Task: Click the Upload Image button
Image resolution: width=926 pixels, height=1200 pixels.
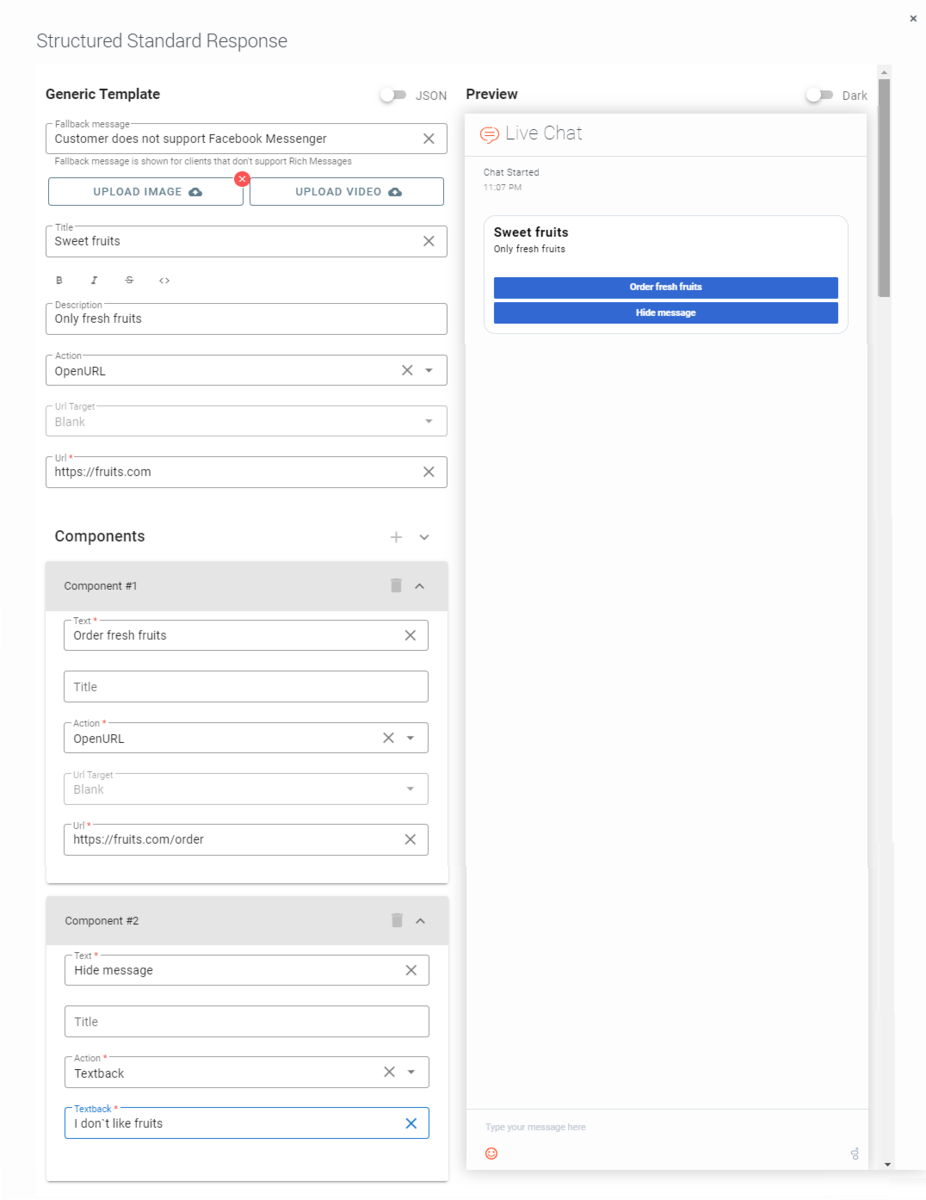Action: coord(146,192)
